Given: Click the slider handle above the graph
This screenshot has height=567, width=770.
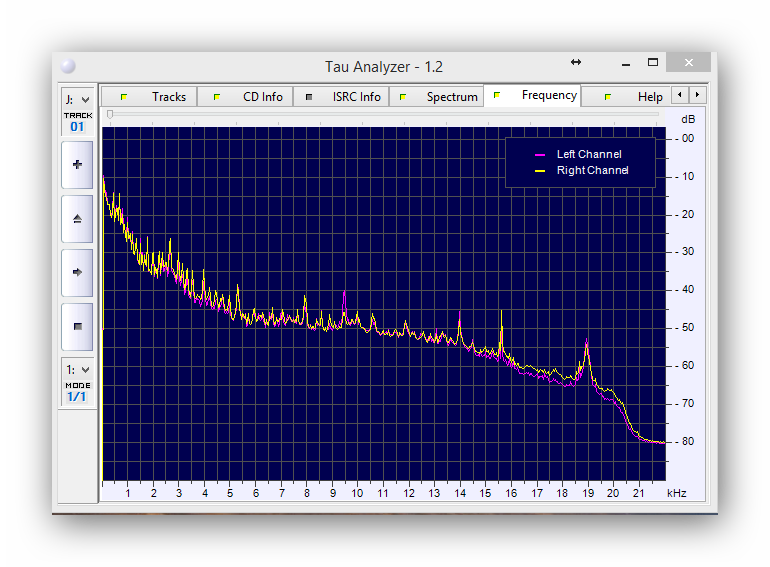Looking at the screenshot, I should 110,114.
